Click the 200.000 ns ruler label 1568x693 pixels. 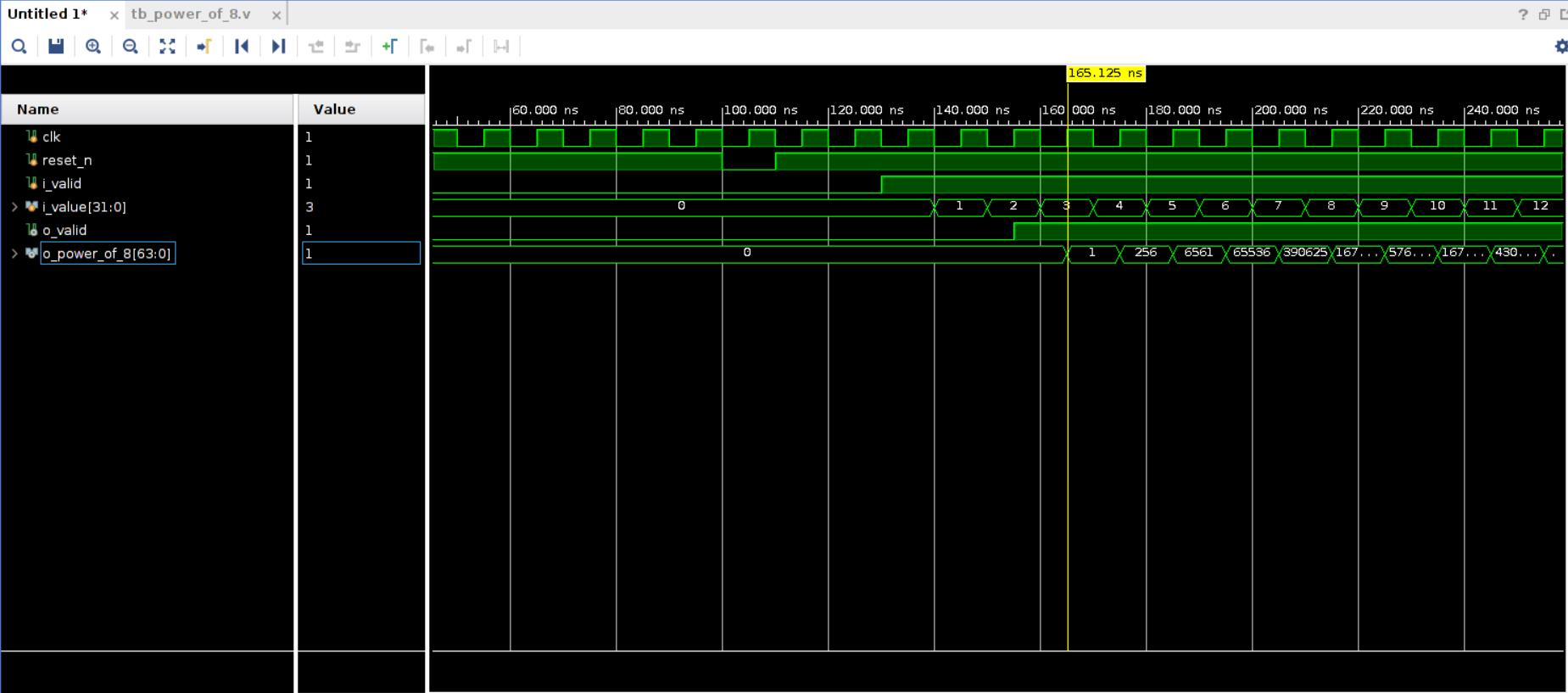click(x=1292, y=110)
